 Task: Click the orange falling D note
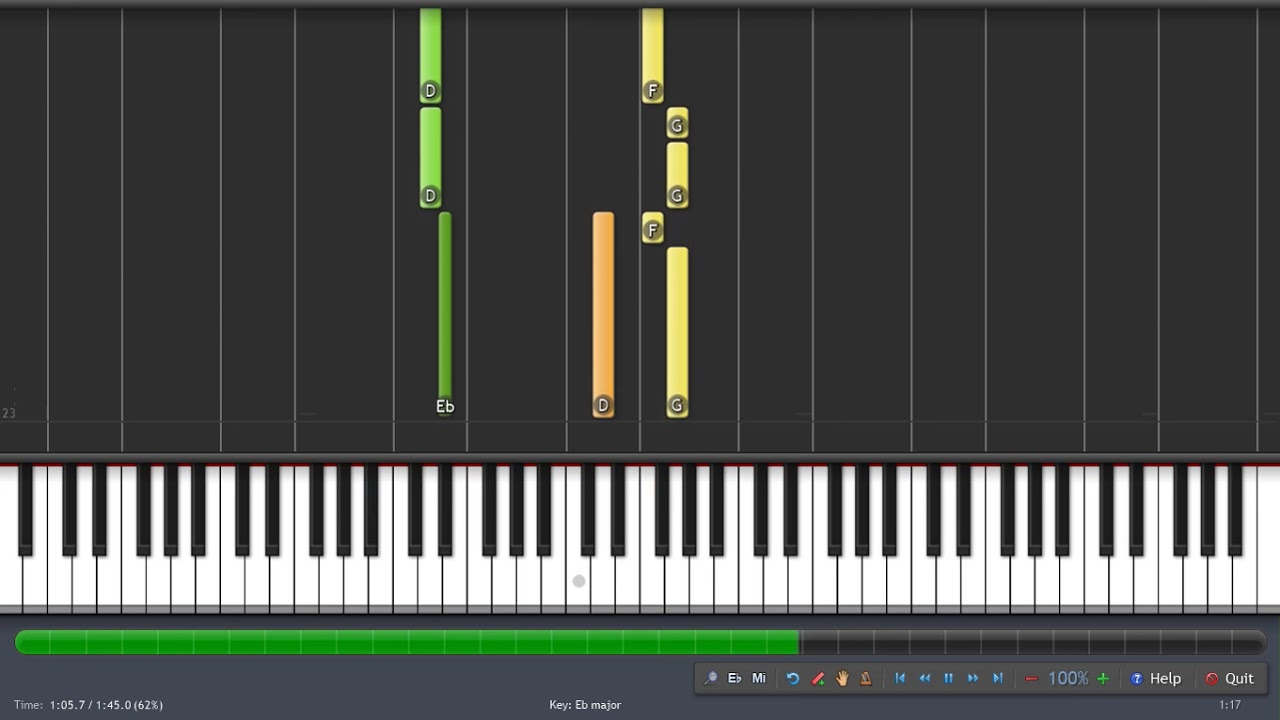pyautogui.click(x=603, y=314)
